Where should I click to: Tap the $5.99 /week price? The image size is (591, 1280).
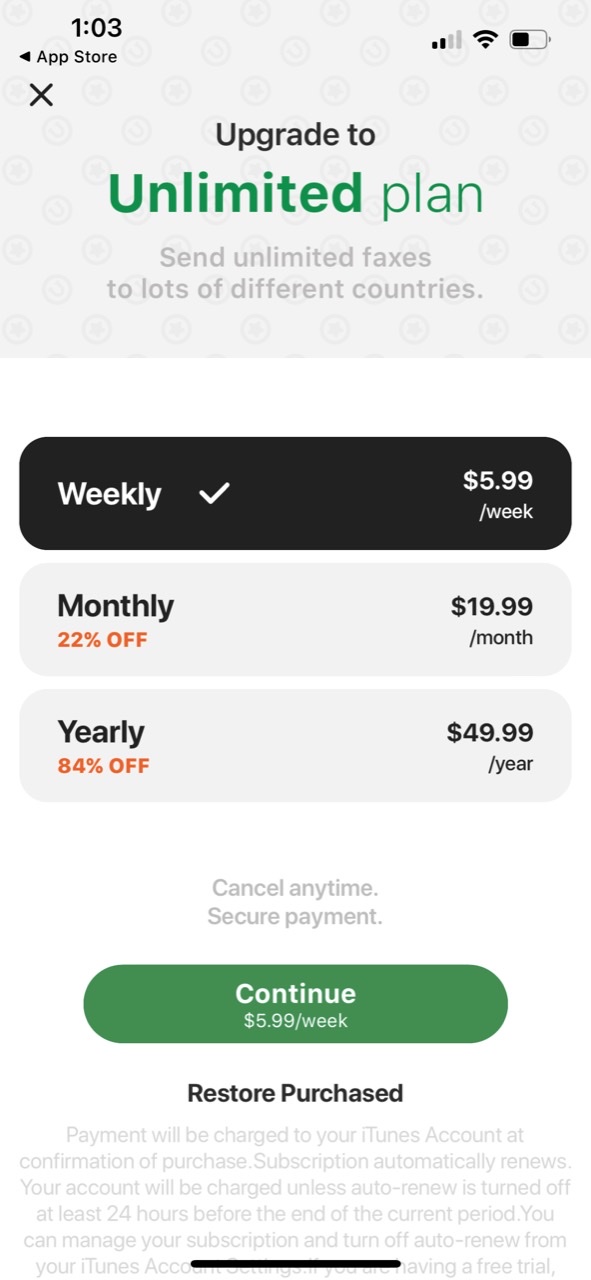click(498, 494)
